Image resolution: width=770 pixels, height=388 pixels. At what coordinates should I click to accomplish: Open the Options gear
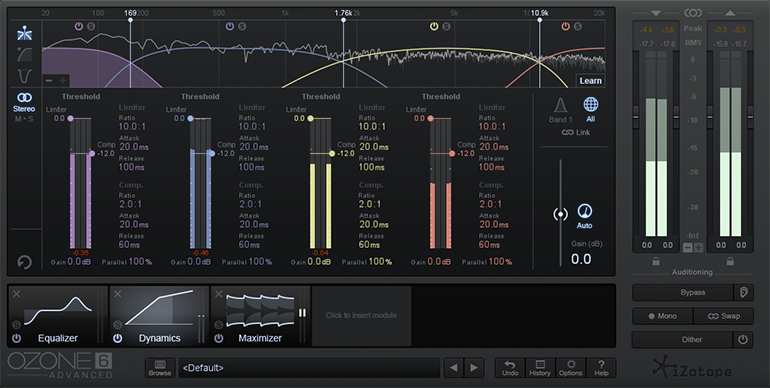click(x=570, y=367)
